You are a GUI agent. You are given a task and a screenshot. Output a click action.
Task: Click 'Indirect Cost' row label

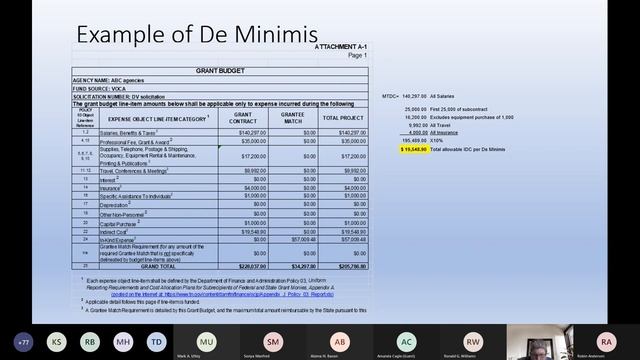pyautogui.click(x=113, y=232)
